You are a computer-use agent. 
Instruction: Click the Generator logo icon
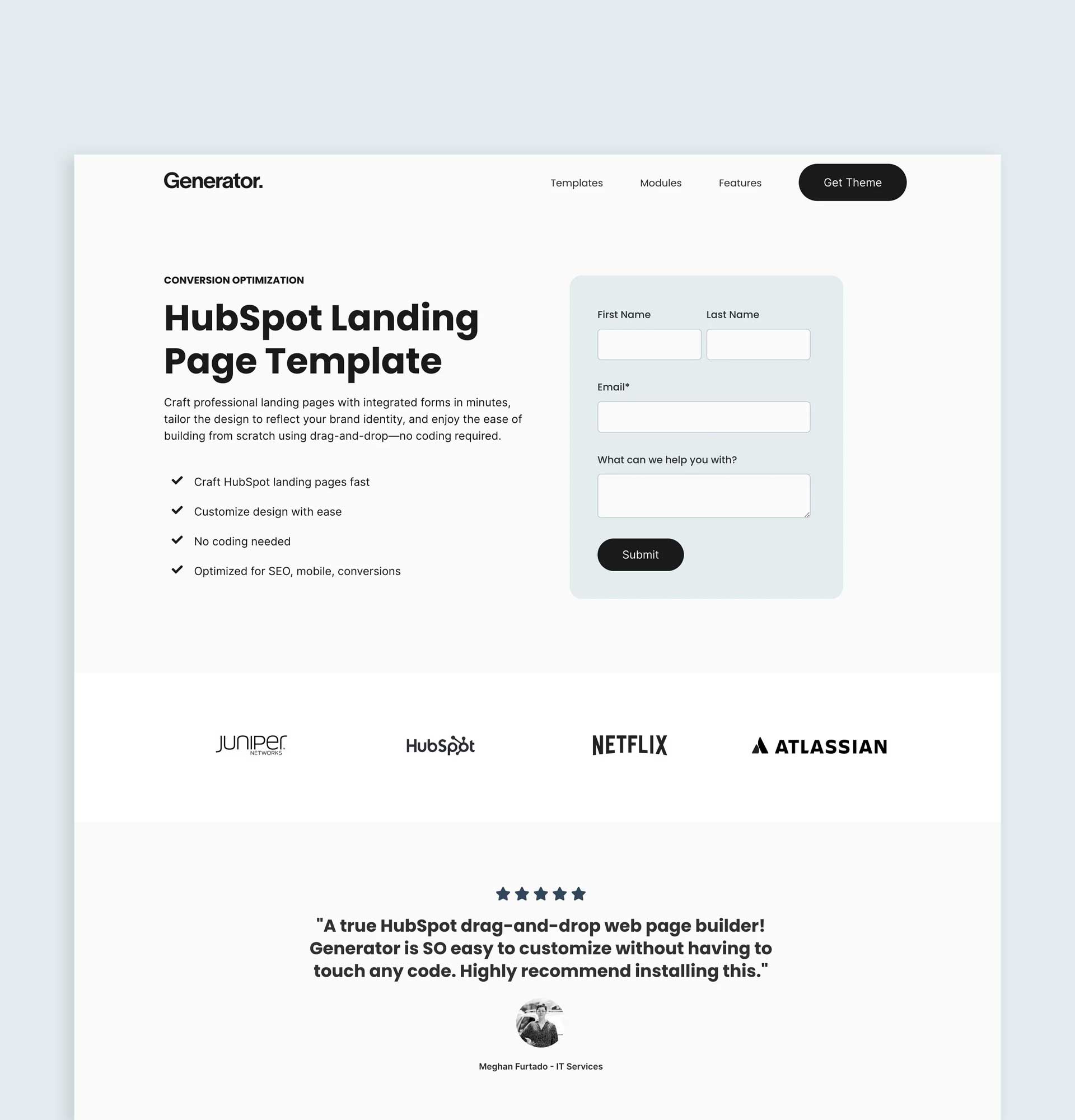(x=213, y=182)
